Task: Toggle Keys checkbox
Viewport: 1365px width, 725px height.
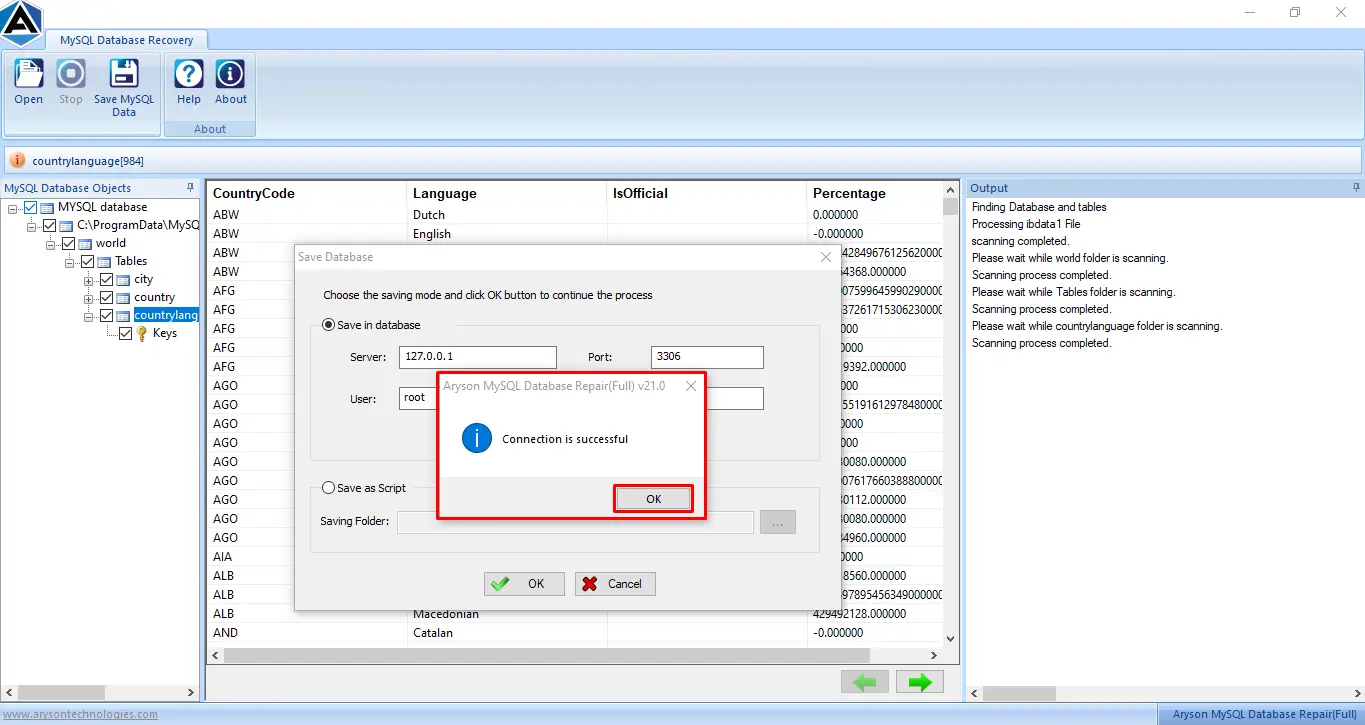Action: [125, 334]
